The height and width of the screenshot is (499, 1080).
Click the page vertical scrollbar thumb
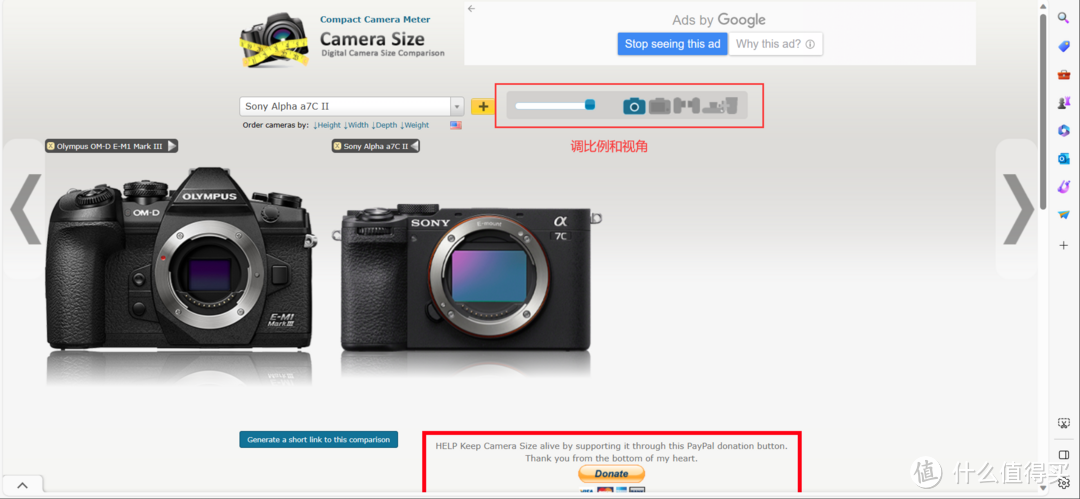tap(1043, 110)
